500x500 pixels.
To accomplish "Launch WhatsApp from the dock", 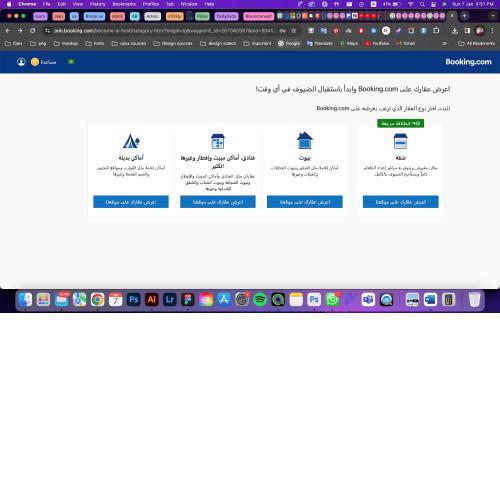I will (x=332, y=300).
